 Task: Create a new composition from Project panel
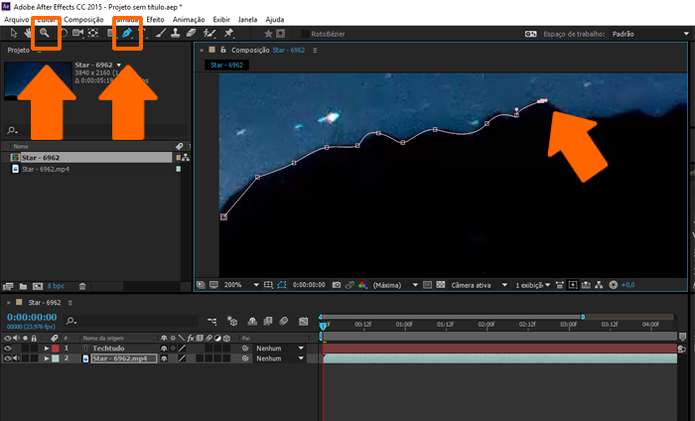[38, 286]
